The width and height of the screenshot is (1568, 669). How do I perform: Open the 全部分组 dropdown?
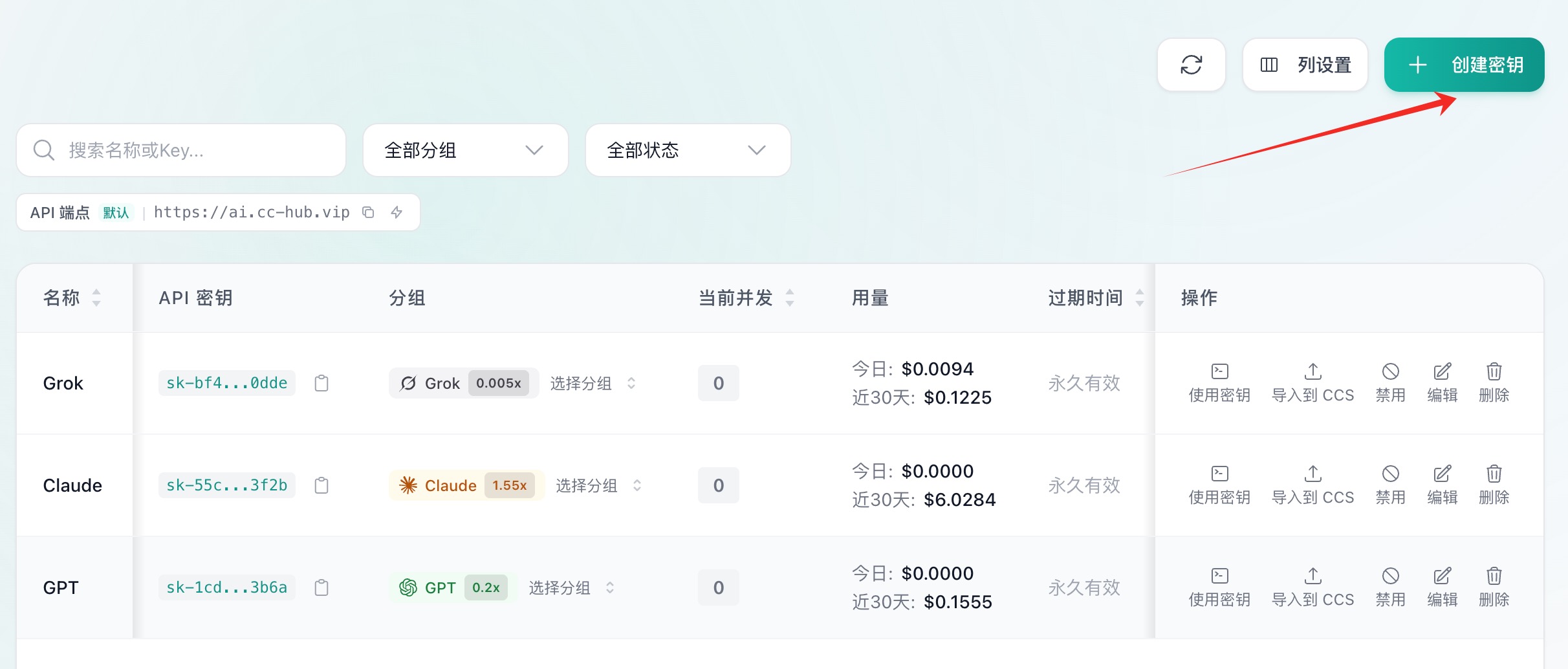[466, 150]
